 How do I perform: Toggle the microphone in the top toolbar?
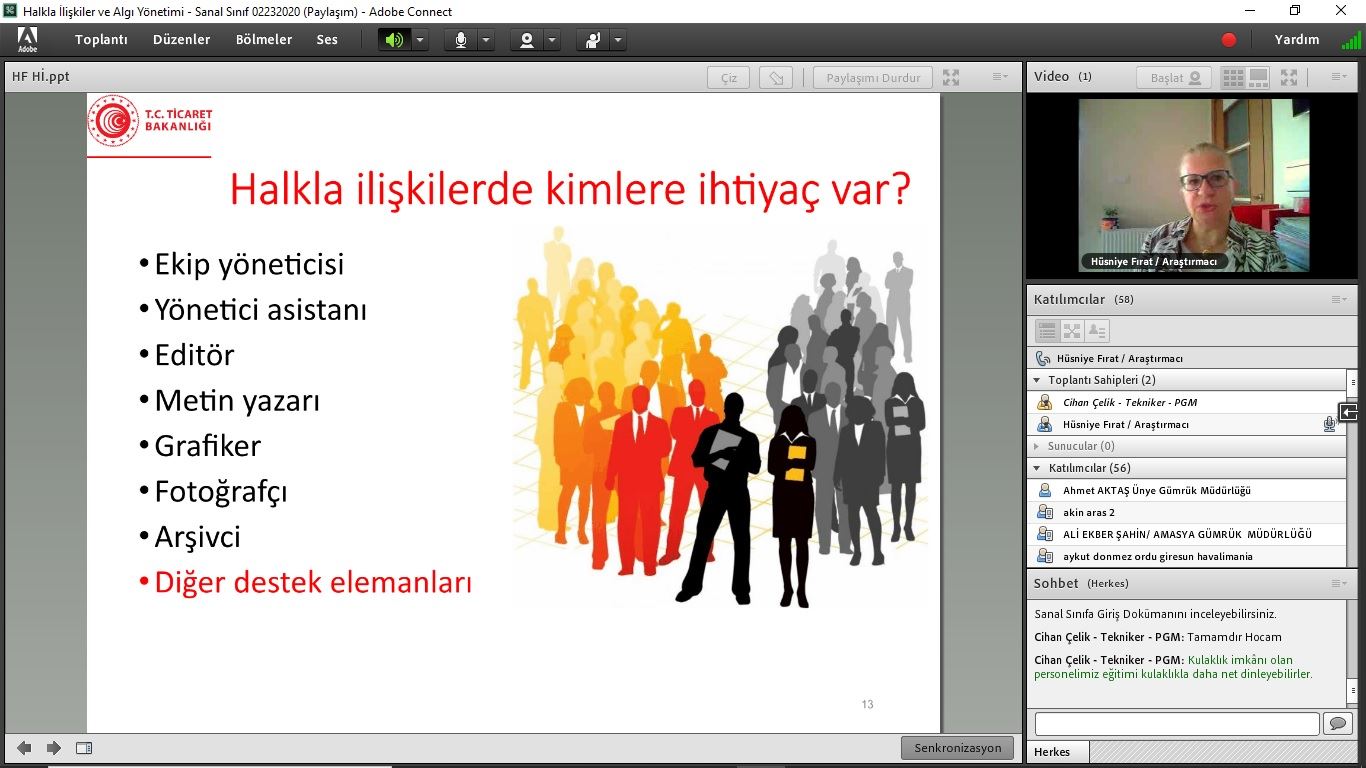coord(461,40)
